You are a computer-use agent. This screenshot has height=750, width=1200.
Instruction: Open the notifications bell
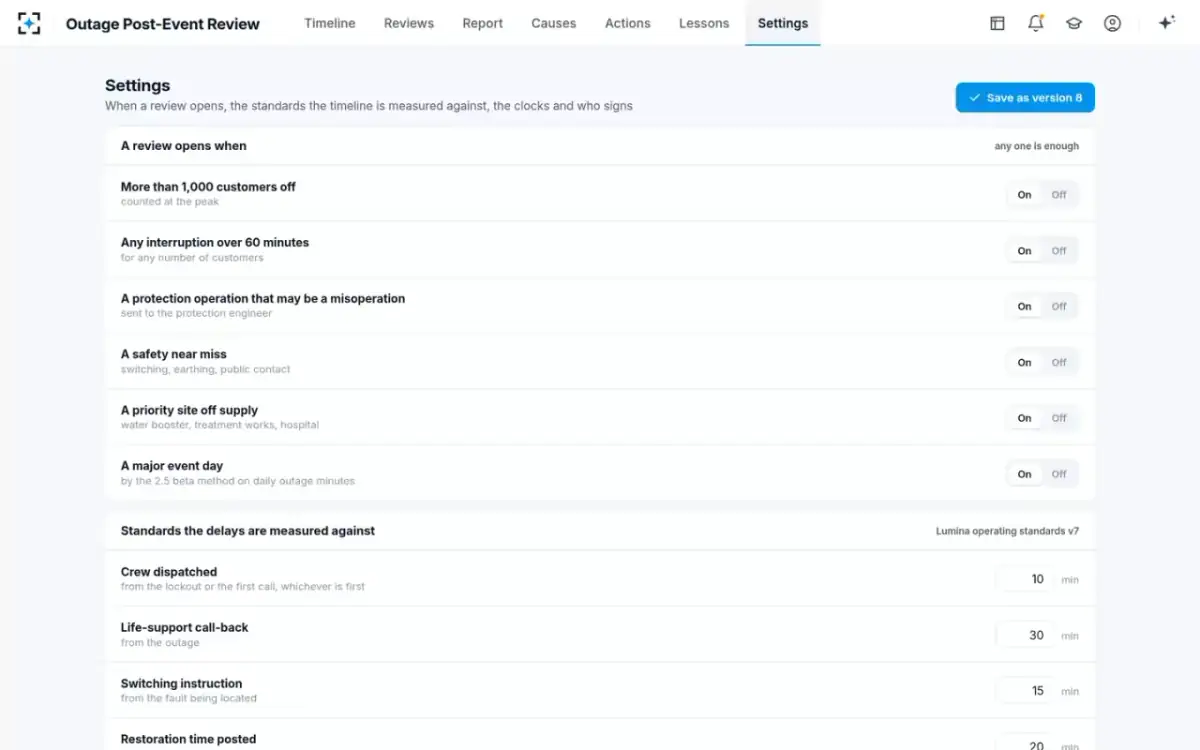coord(1036,23)
